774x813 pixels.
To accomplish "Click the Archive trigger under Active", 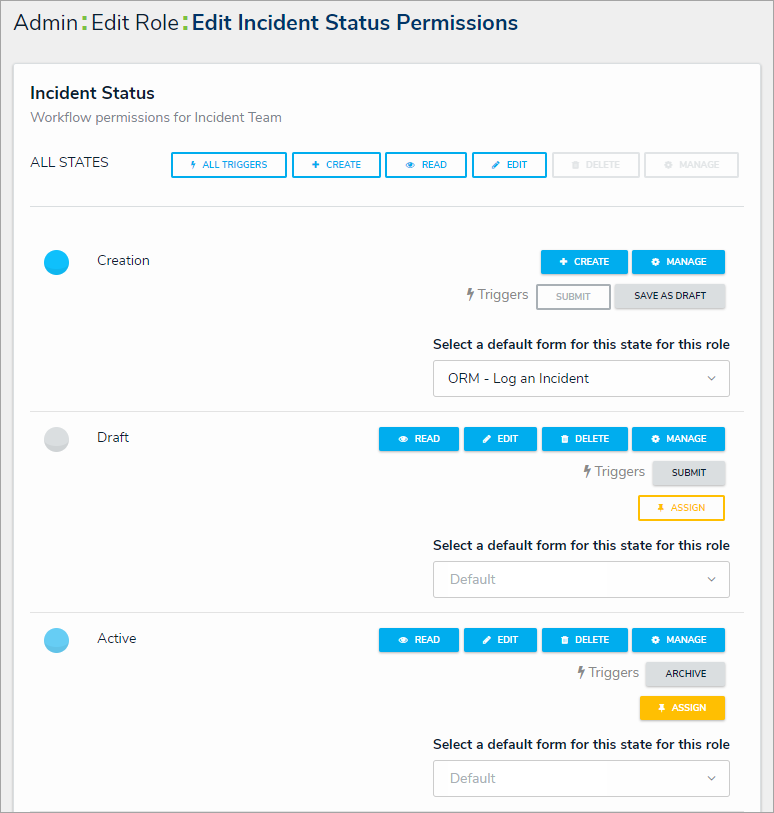I will pos(685,674).
